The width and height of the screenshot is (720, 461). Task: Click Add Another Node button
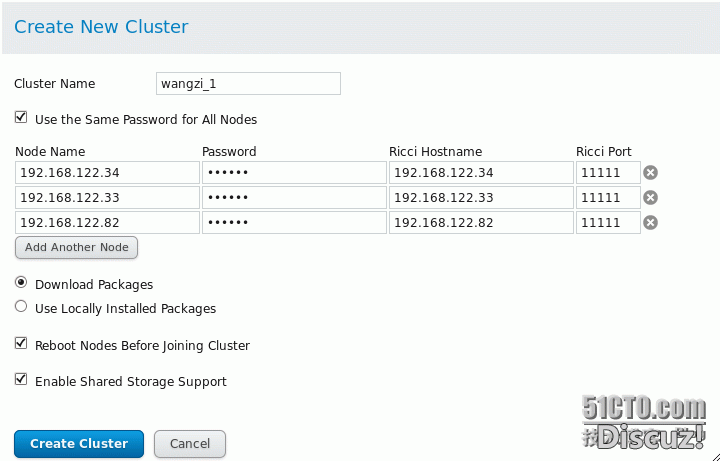pos(77,247)
